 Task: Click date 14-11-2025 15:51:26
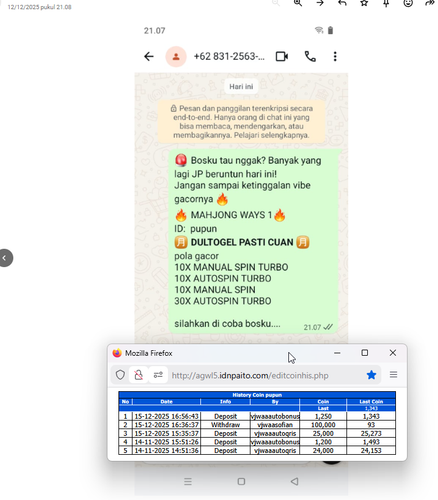[x=166, y=442]
